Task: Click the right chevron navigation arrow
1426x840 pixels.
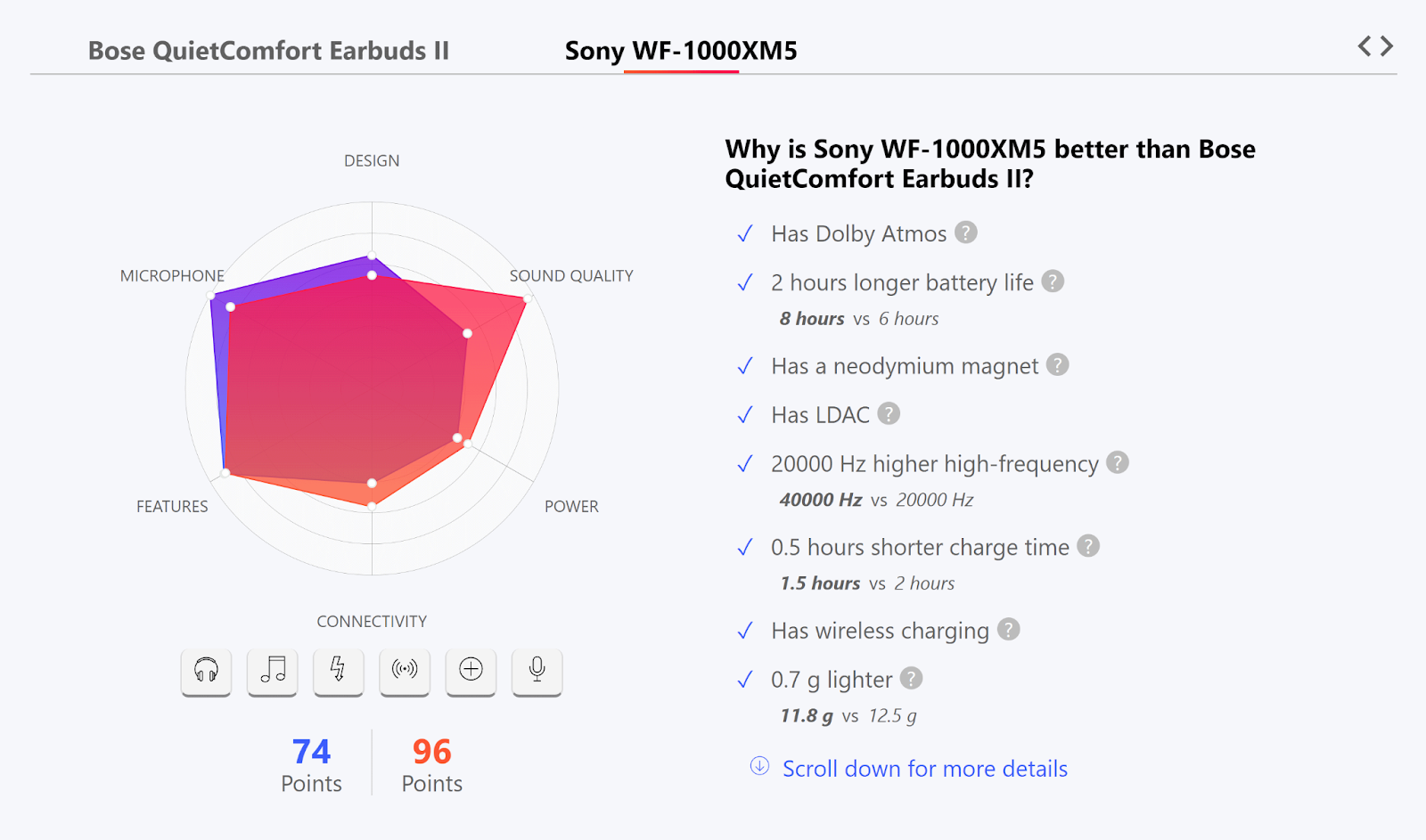Action: click(x=1387, y=46)
